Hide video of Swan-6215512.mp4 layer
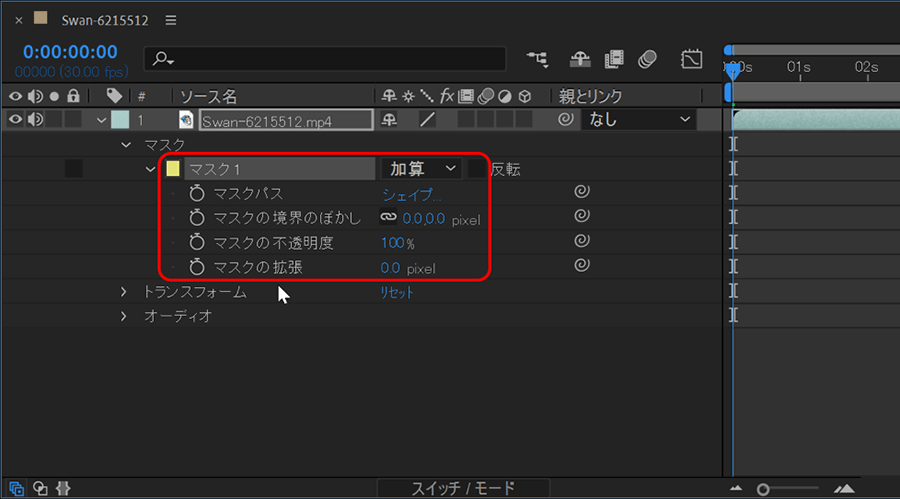The image size is (900, 499). 15,119
